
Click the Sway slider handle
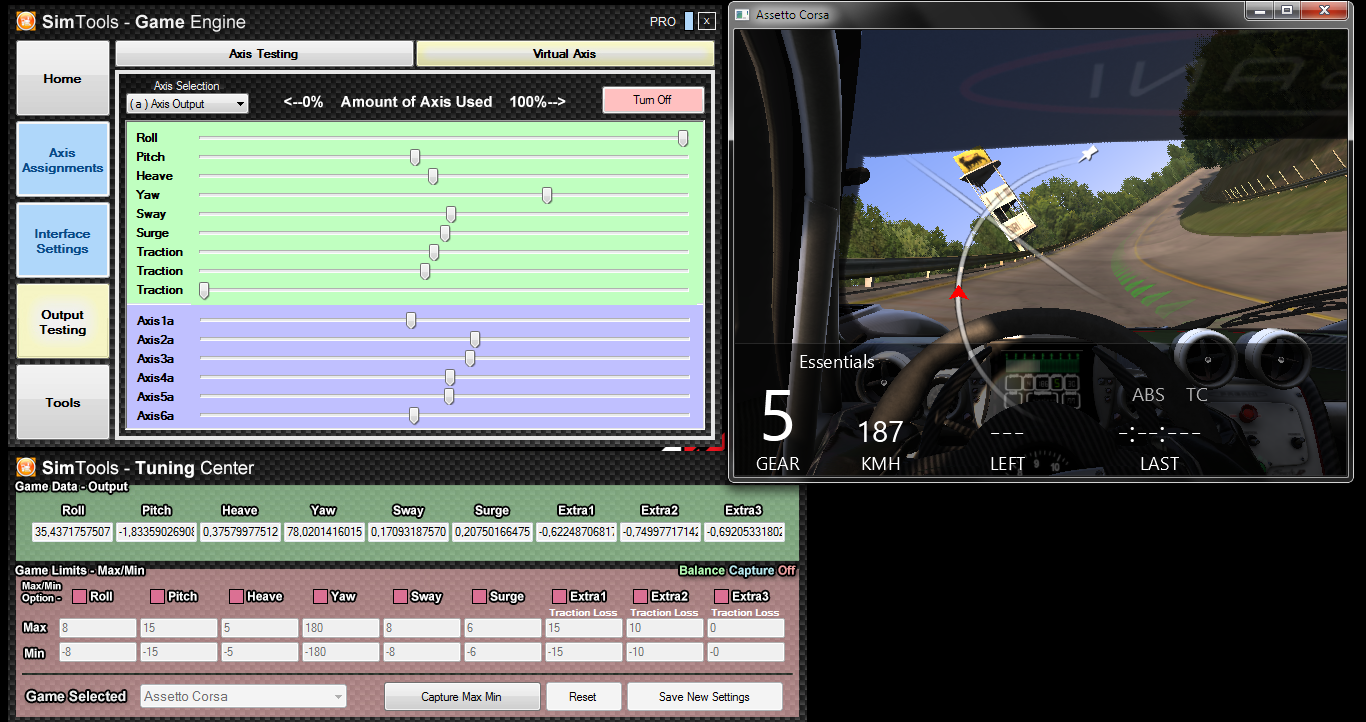tap(451, 214)
